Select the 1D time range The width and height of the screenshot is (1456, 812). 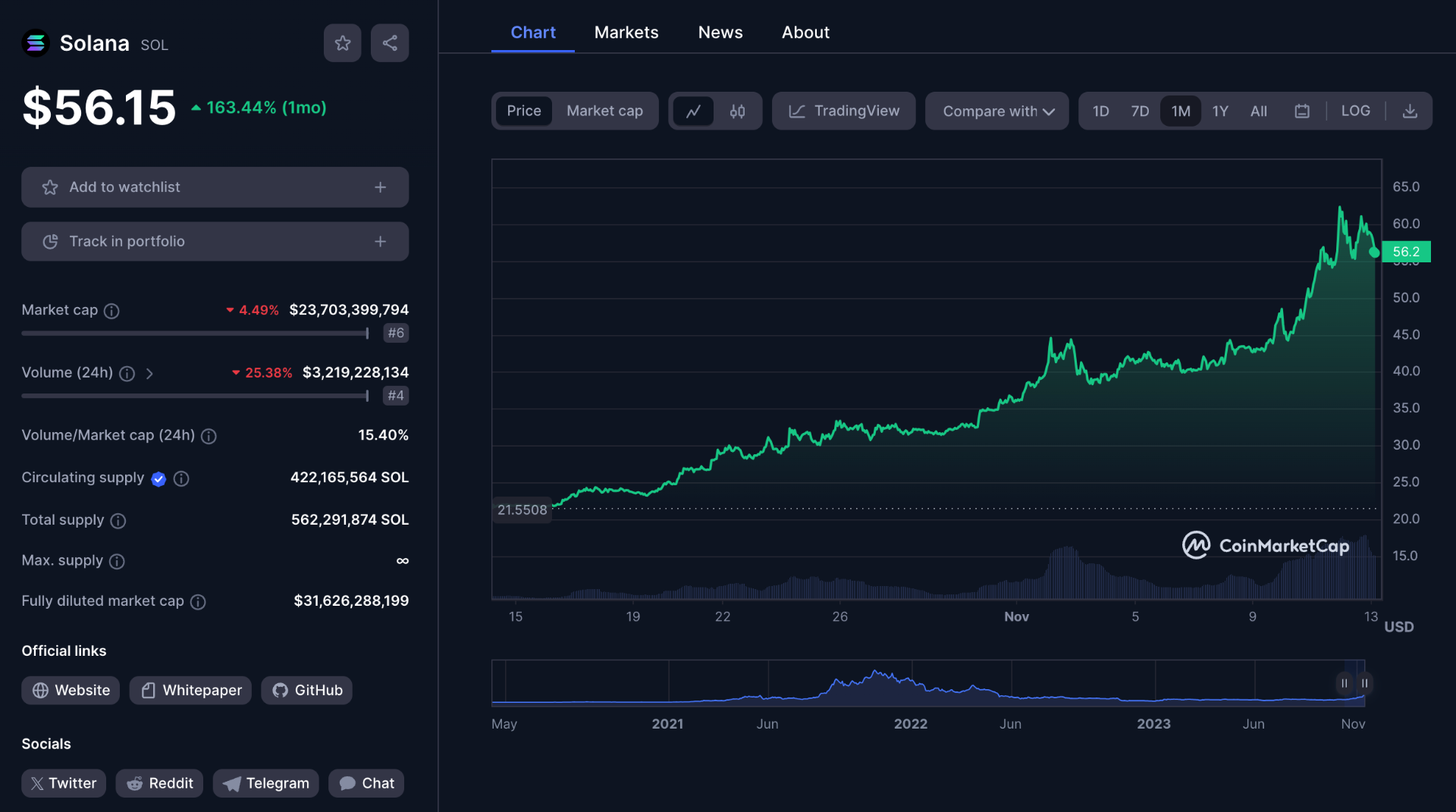click(1101, 111)
